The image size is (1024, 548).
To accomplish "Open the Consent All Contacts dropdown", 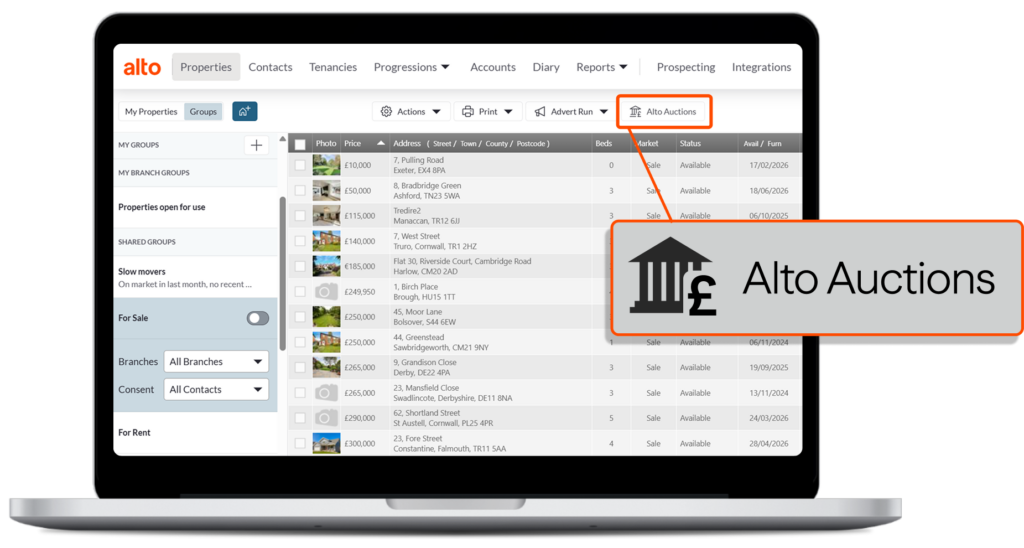I will tap(216, 389).
